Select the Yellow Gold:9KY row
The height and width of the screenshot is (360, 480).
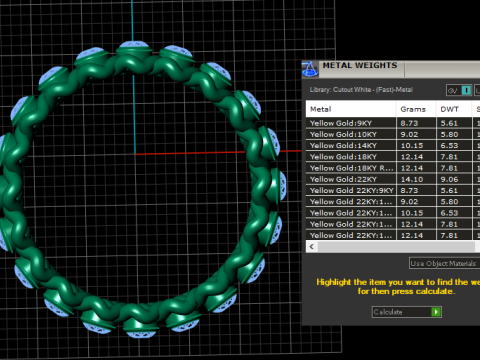[x=393, y=123]
